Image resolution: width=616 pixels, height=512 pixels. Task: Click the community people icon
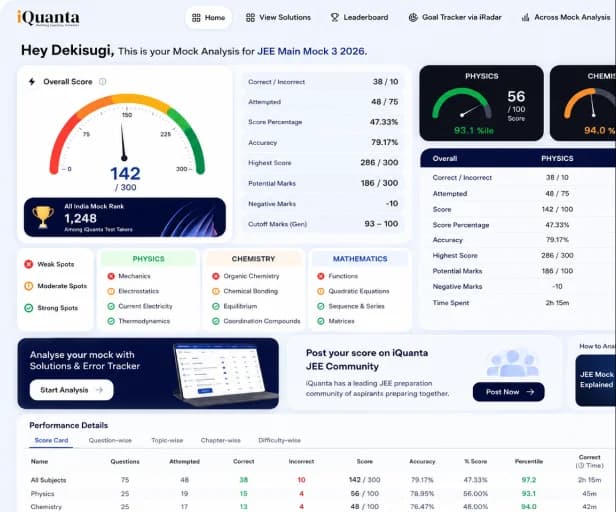pyautogui.click(x=512, y=363)
